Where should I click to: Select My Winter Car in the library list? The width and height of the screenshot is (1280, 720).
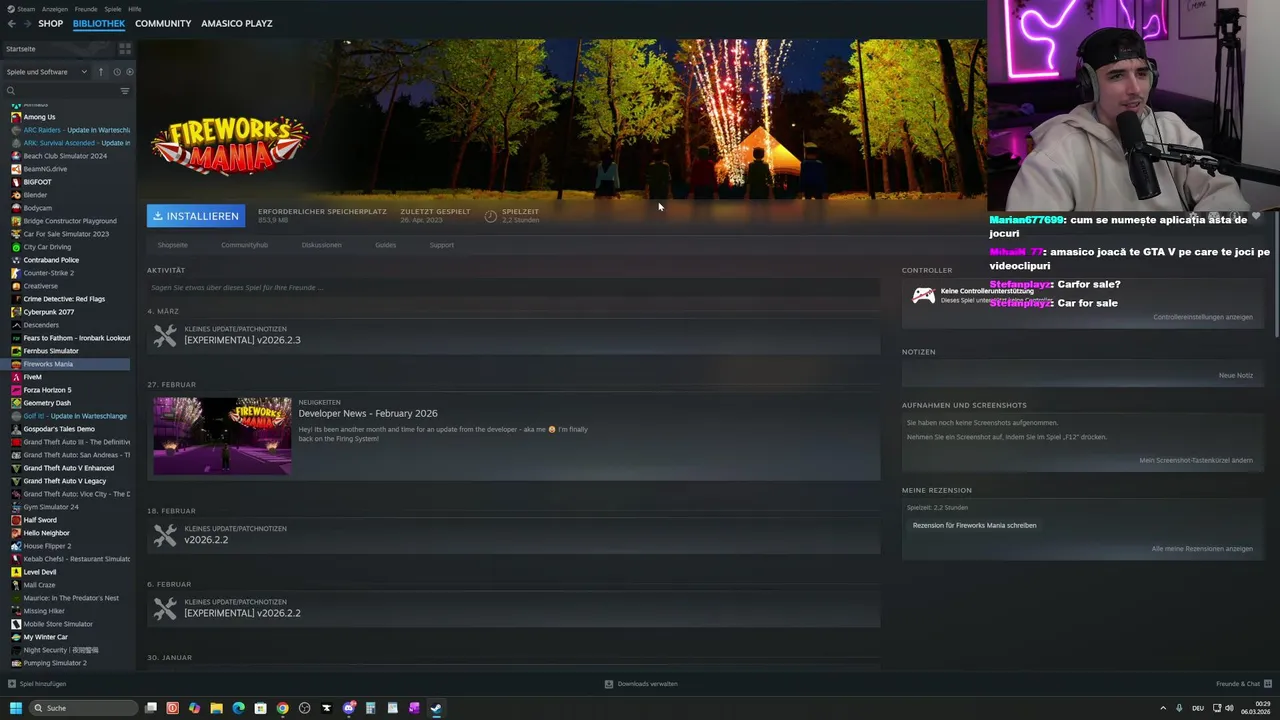click(46, 637)
